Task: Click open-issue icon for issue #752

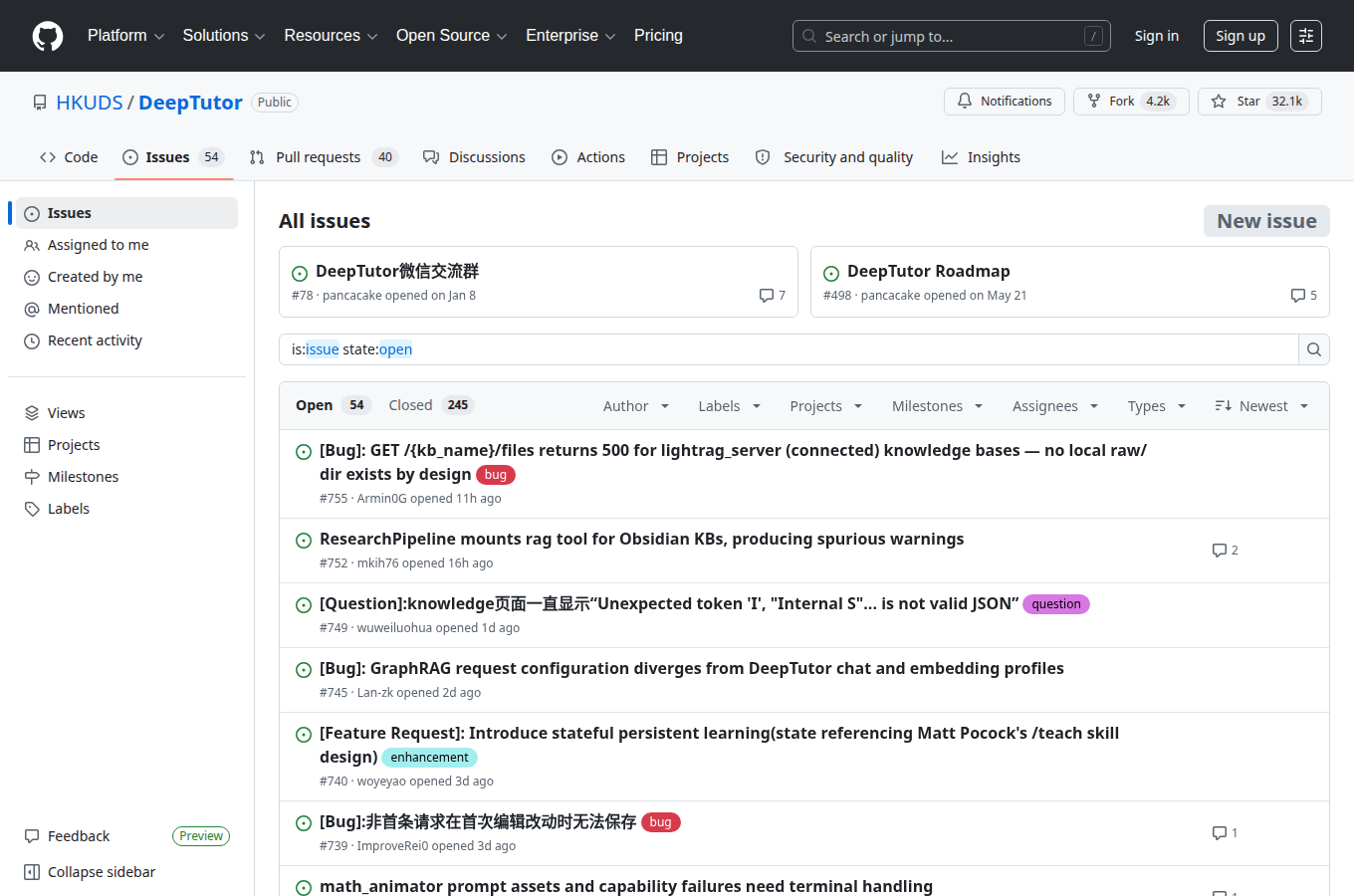Action: point(304,541)
